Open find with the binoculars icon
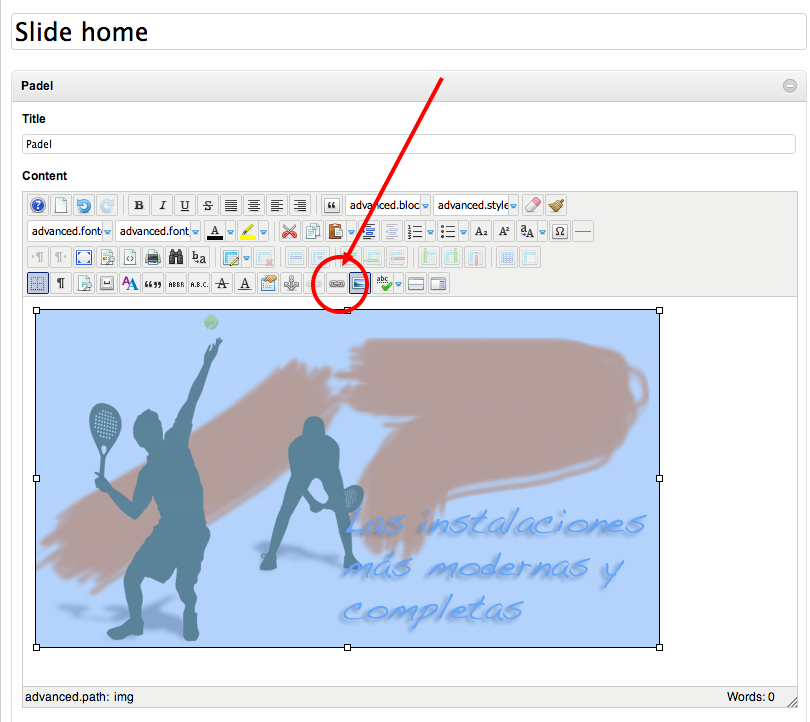Screen dimensions: 810x722 point(176,257)
